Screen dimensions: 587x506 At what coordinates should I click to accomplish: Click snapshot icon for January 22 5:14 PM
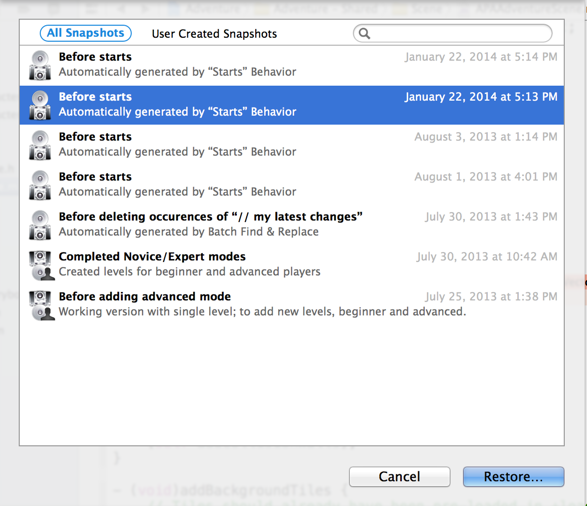(40, 65)
